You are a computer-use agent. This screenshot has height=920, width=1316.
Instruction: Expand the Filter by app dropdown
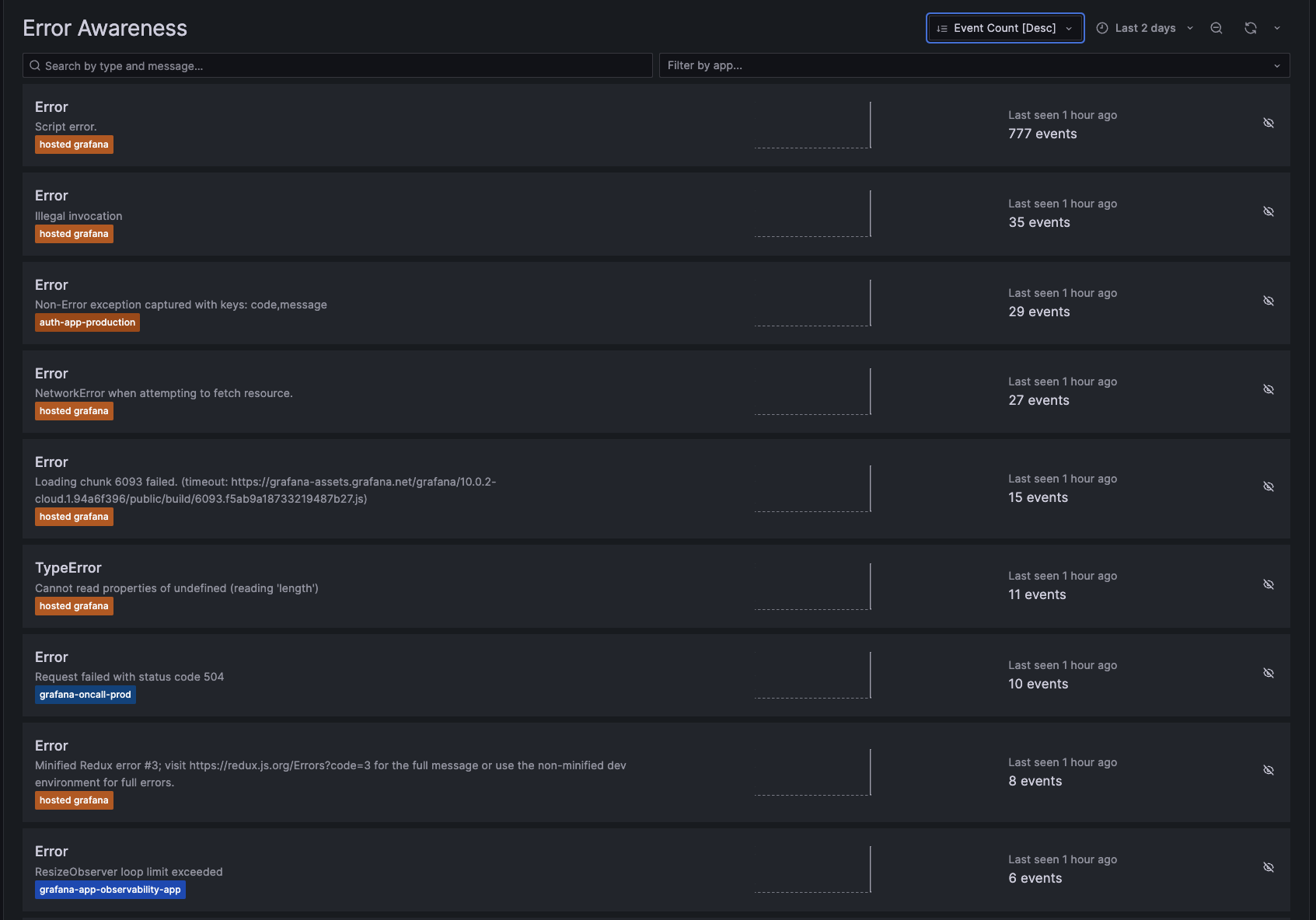tap(1276, 65)
